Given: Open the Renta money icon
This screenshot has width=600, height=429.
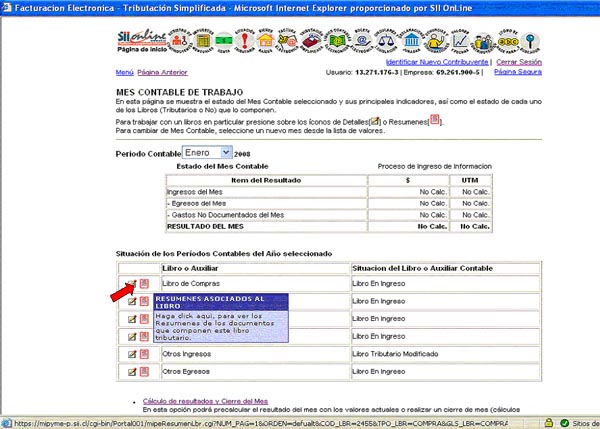Looking at the screenshot, I should coord(224,41).
